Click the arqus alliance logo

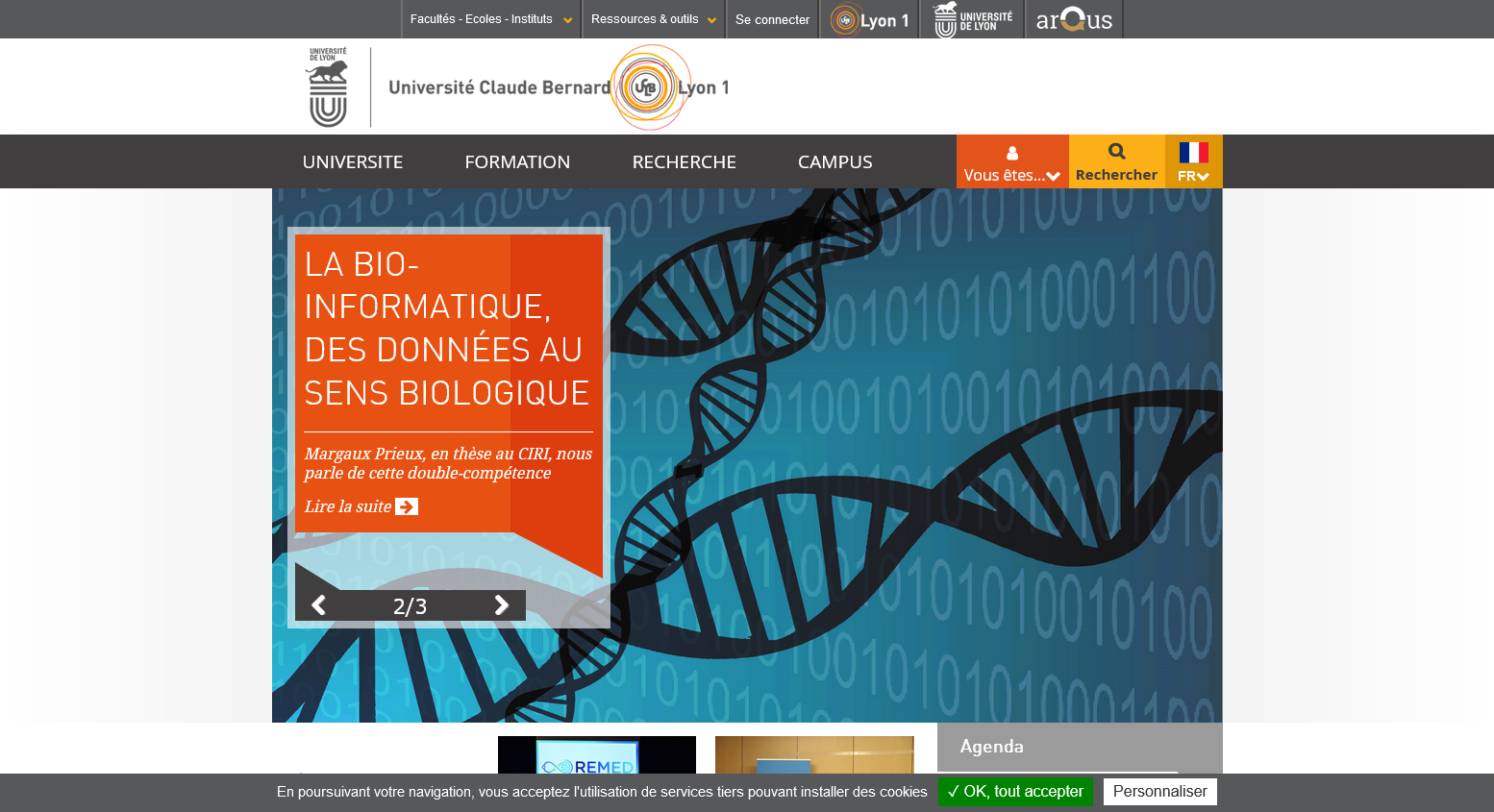(x=1074, y=19)
